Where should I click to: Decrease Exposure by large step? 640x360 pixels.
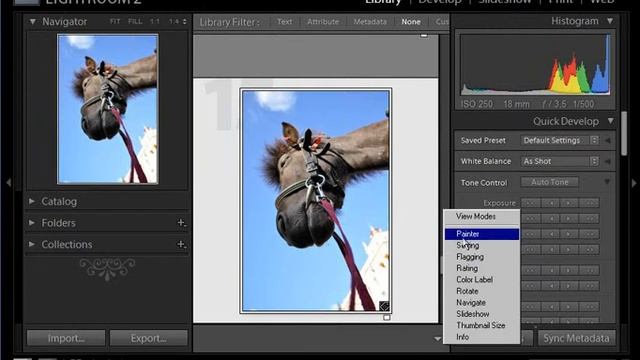point(530,203)
